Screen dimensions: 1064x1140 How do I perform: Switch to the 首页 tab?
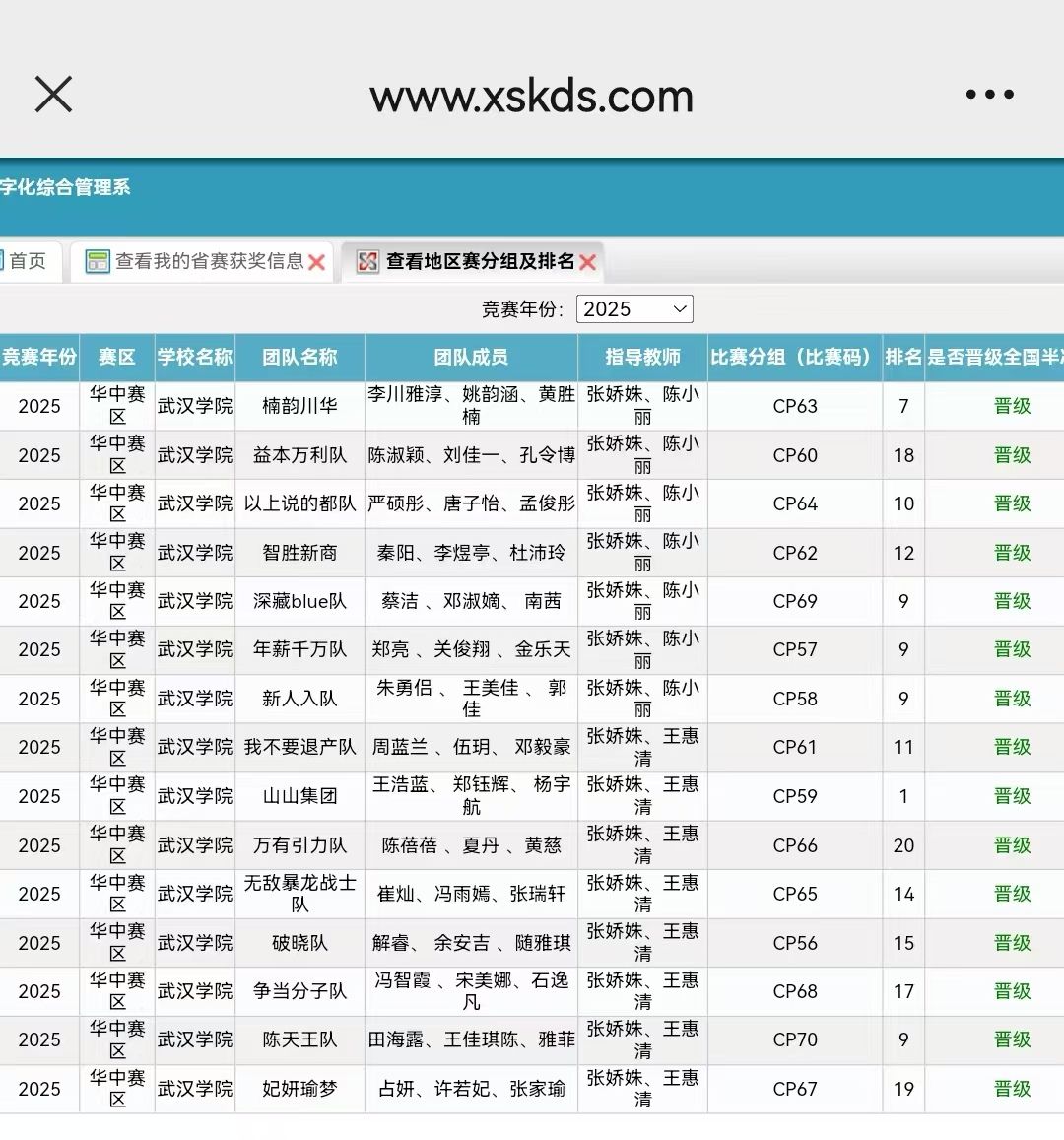[28, 261]
